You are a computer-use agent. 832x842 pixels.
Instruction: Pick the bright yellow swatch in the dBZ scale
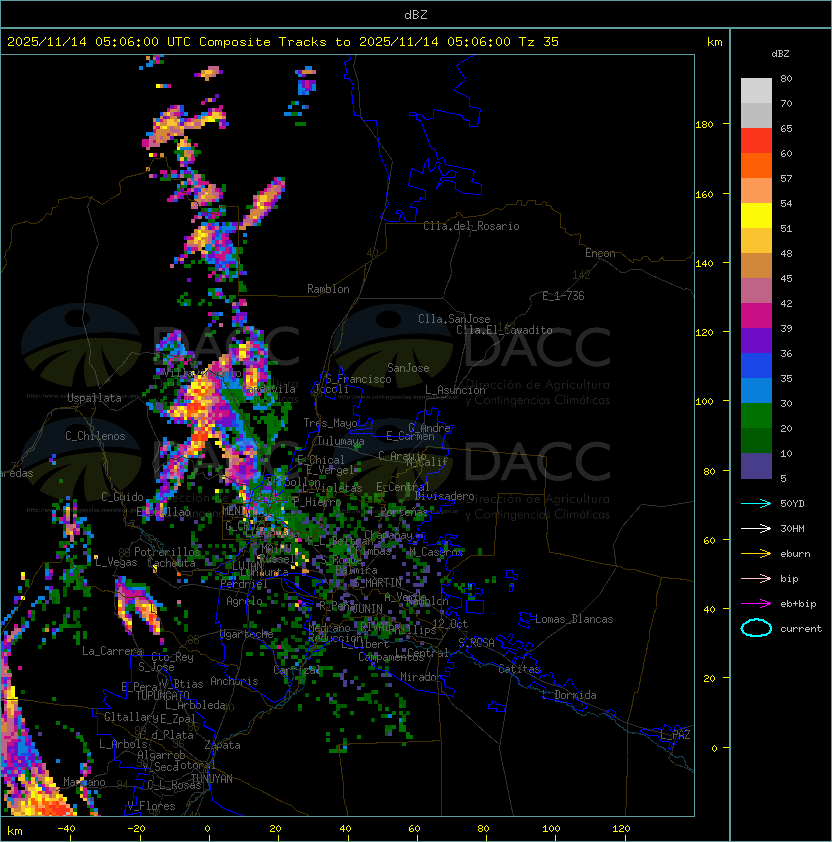756,216
